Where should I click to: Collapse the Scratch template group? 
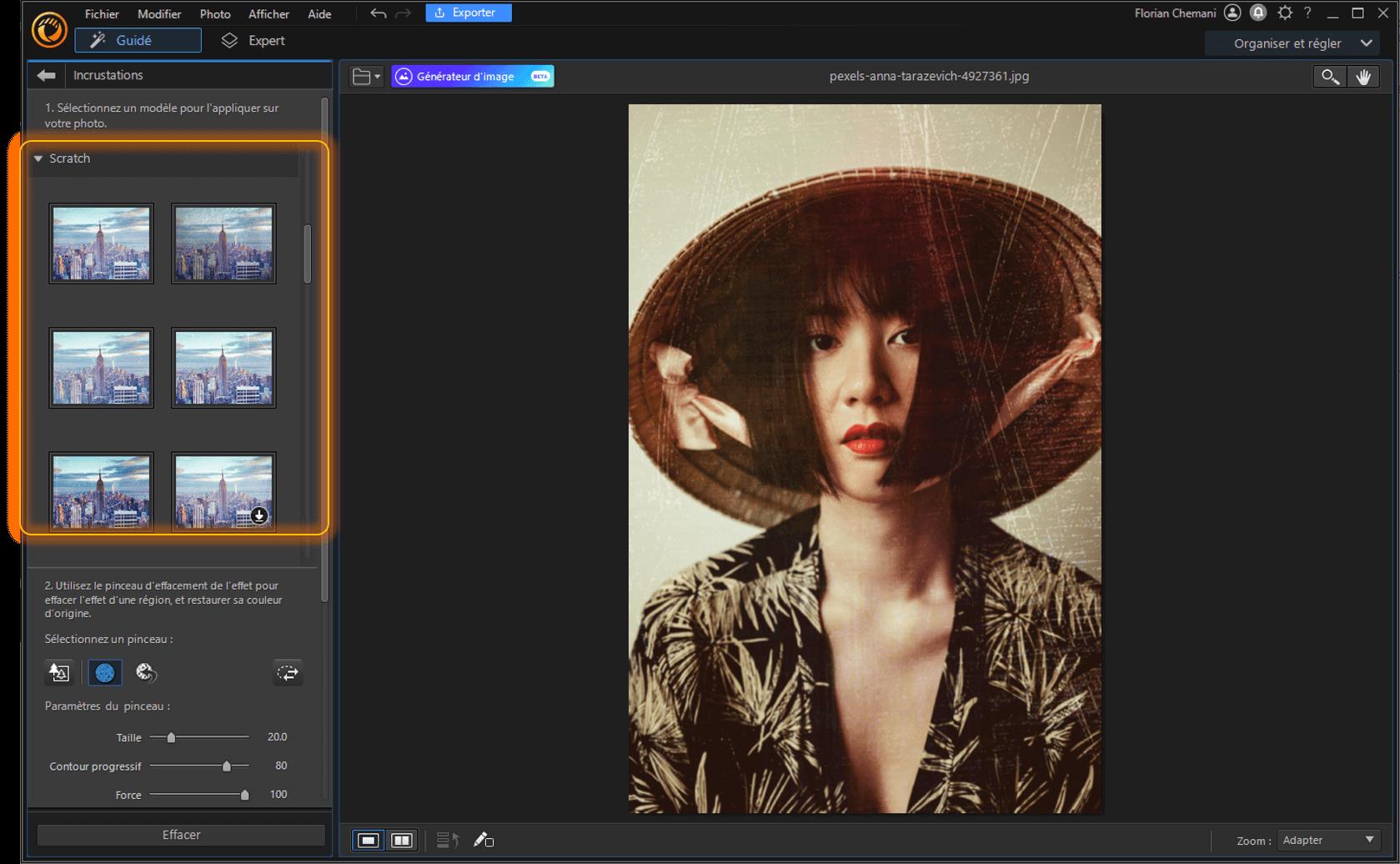[x=38, y=158]
